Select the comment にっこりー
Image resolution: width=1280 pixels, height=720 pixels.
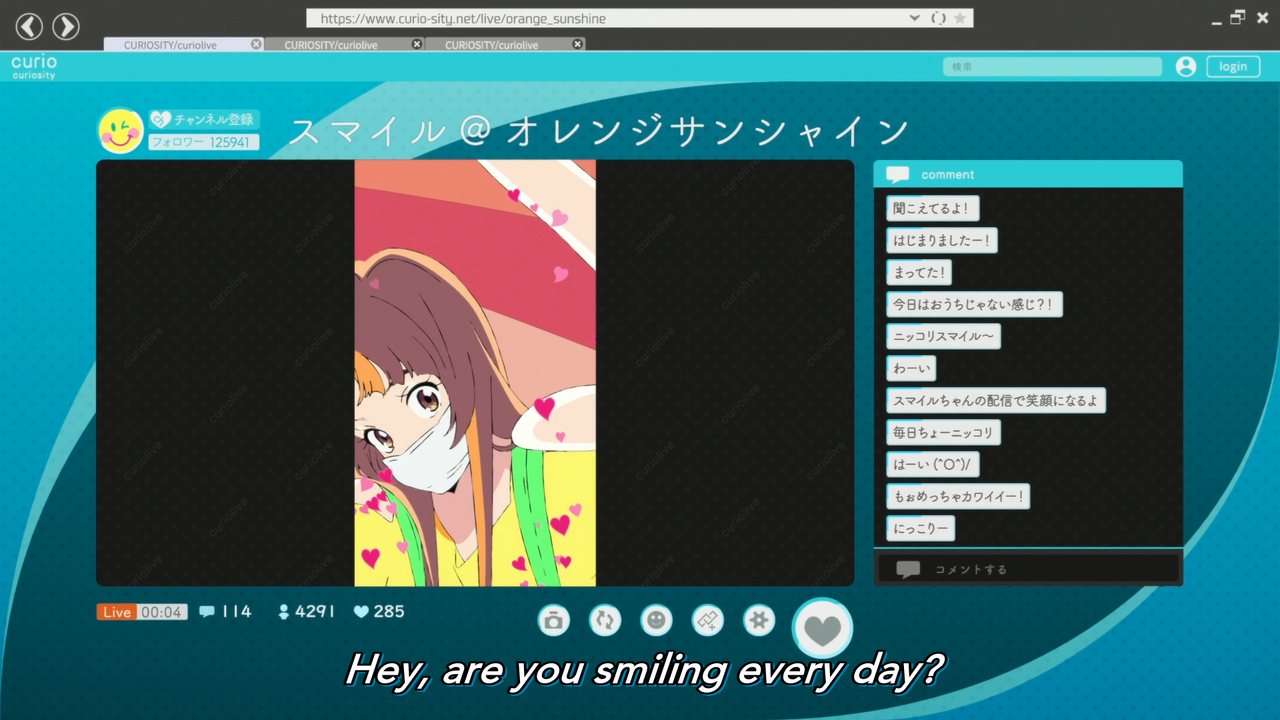tap(920, 529)
